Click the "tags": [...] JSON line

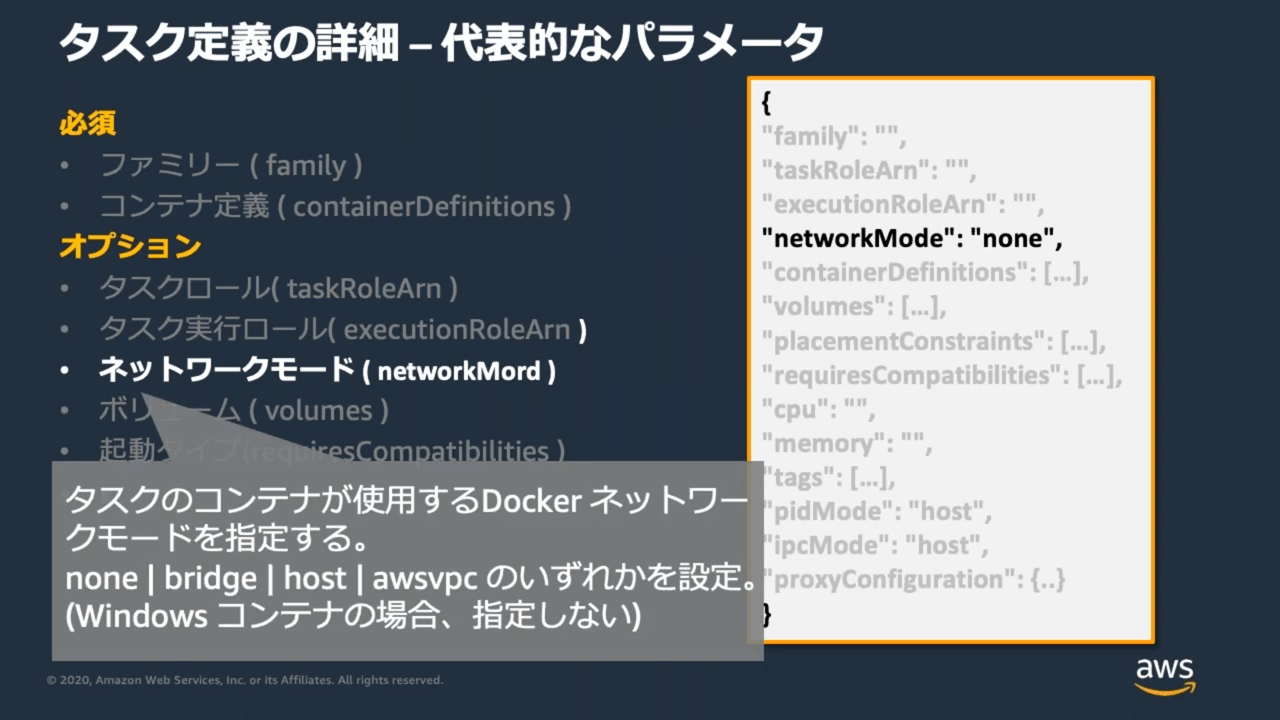coord(829,477)
